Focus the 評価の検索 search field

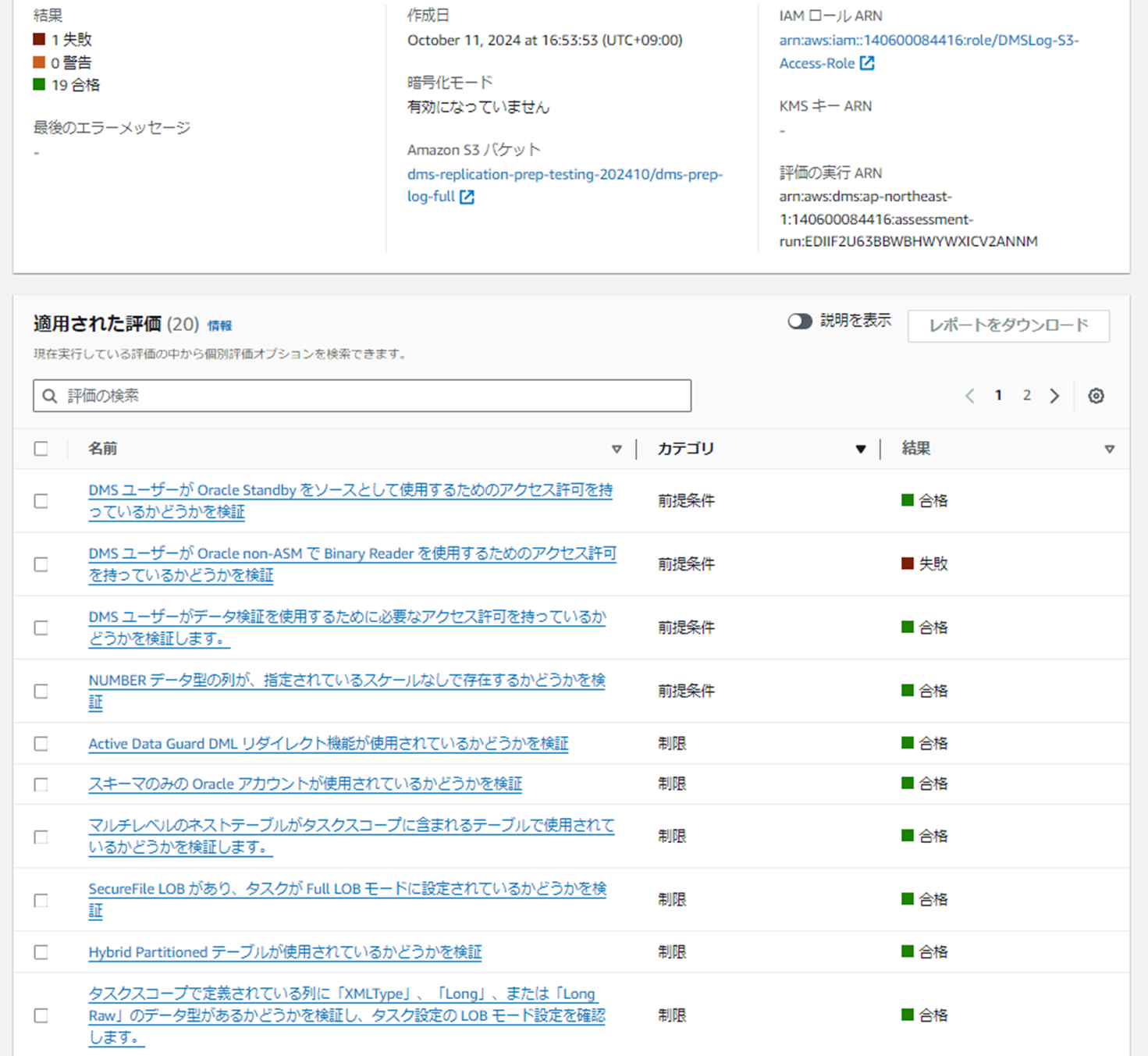362,396
